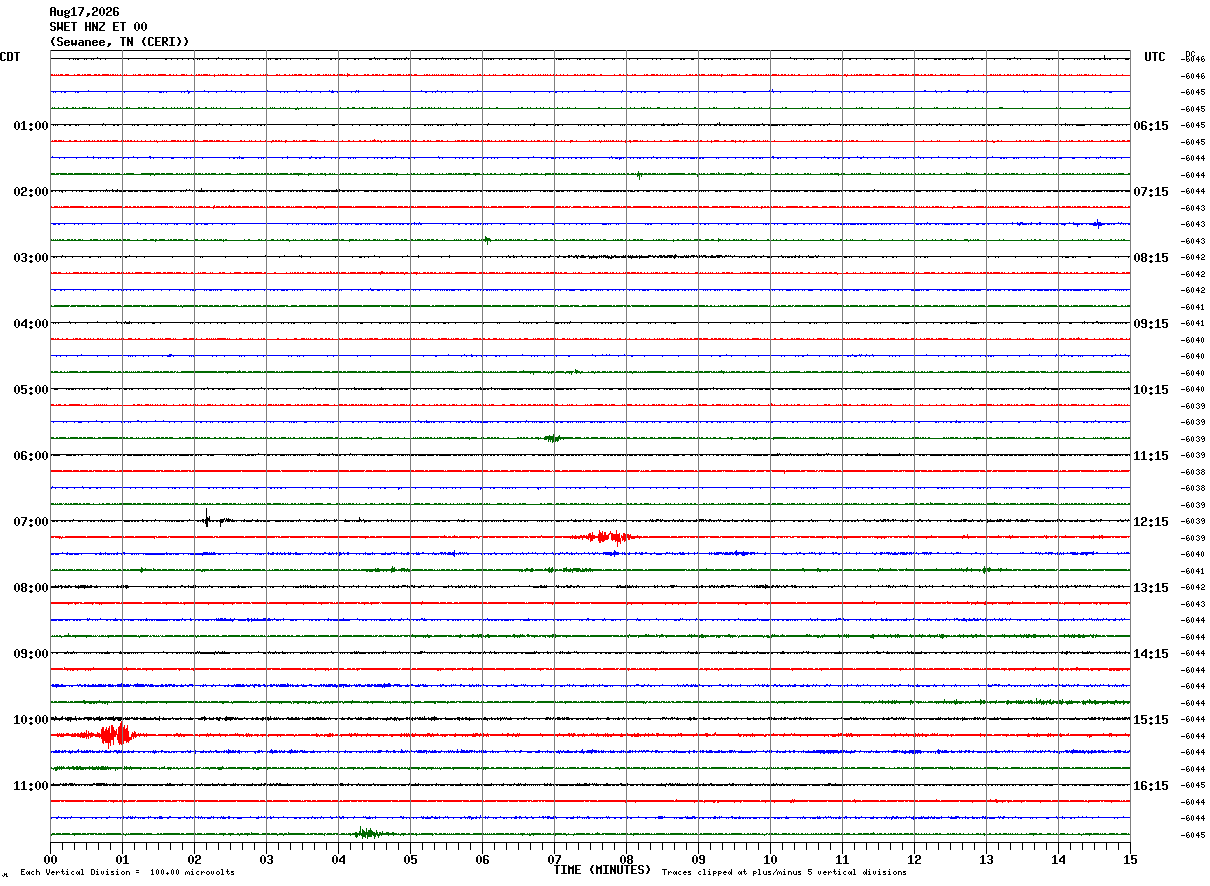Image resolution: width=1210 pixels, height=886 pixels.
Task: Click minute 12 tick label on bottom axis
Action: click(x=914, y=859)
